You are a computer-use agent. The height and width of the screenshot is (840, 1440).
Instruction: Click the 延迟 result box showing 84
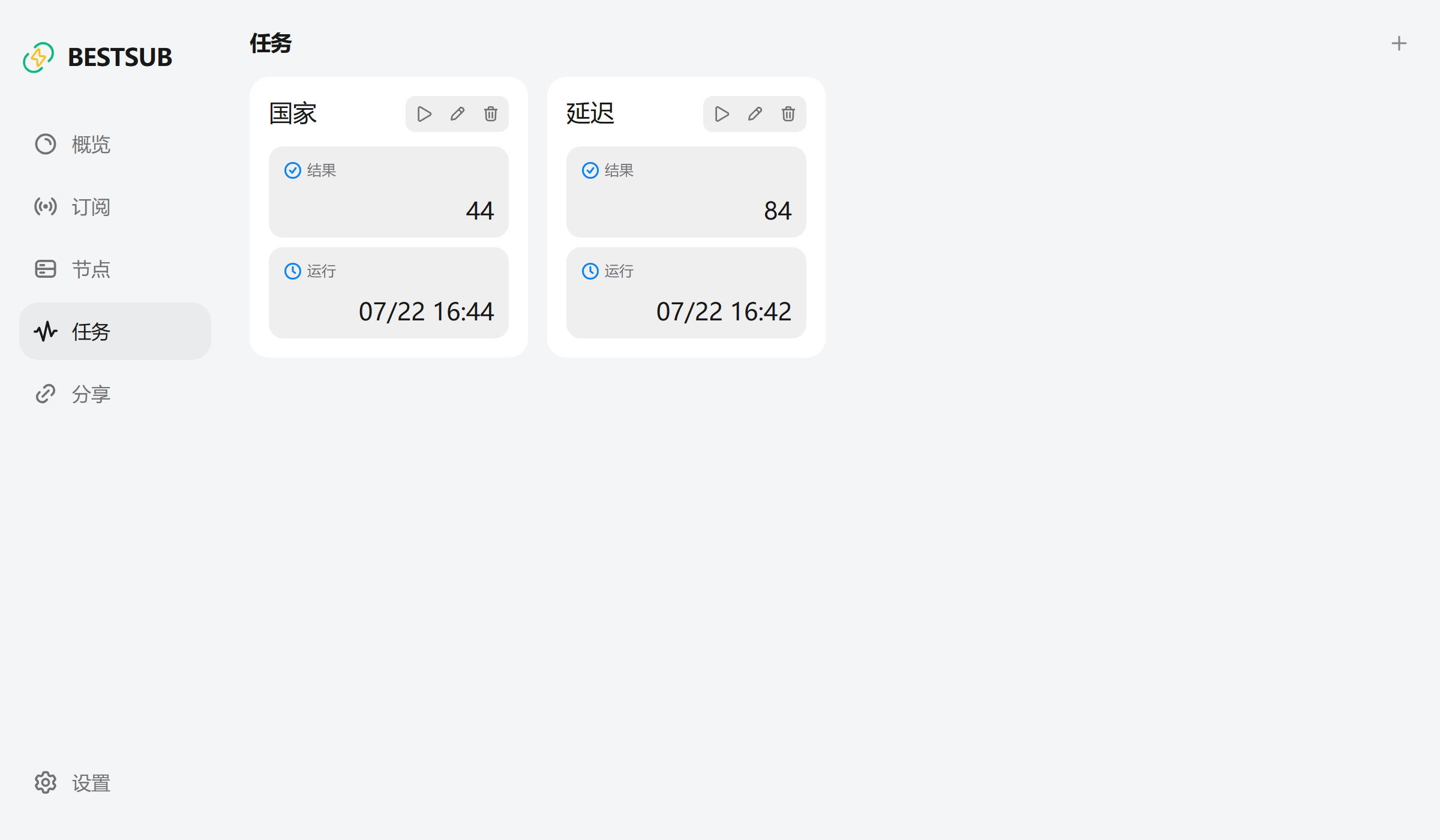point(686,192)
